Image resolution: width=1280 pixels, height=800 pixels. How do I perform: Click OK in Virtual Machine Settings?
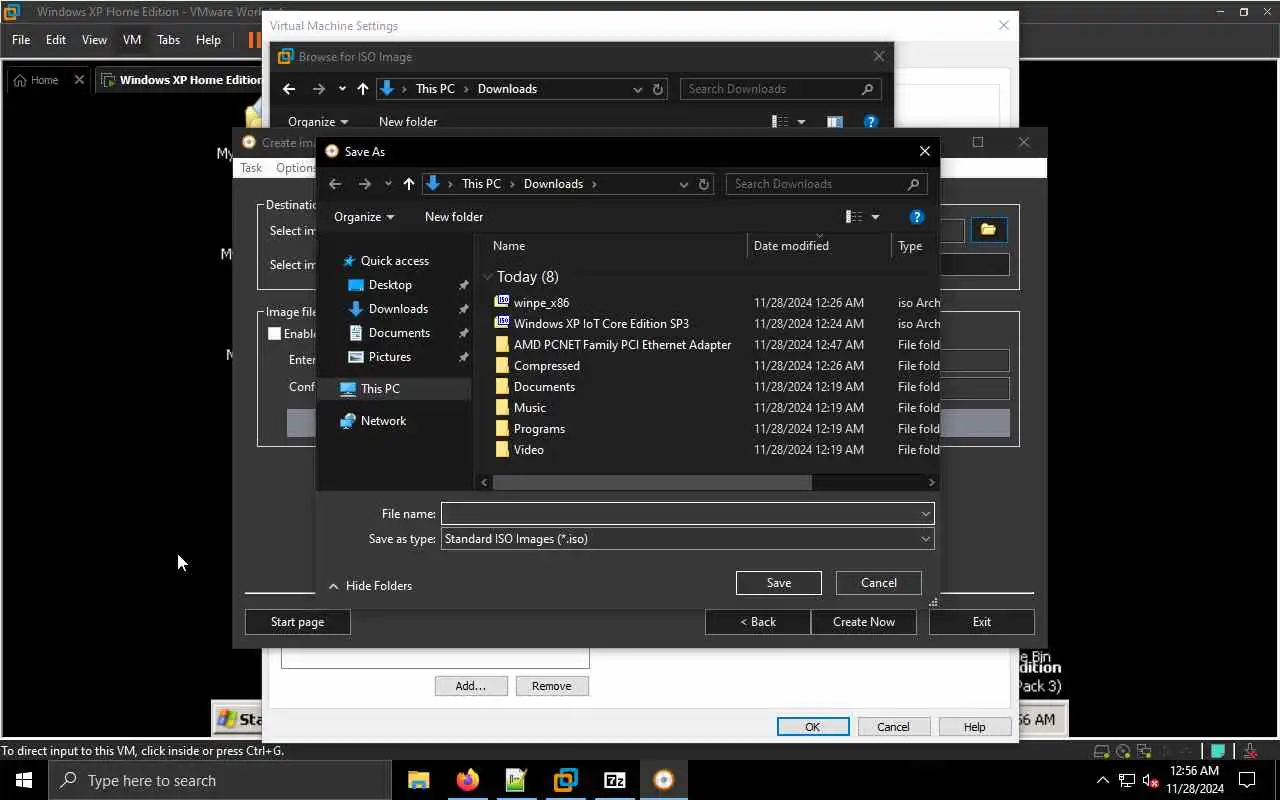coord(813,727)
